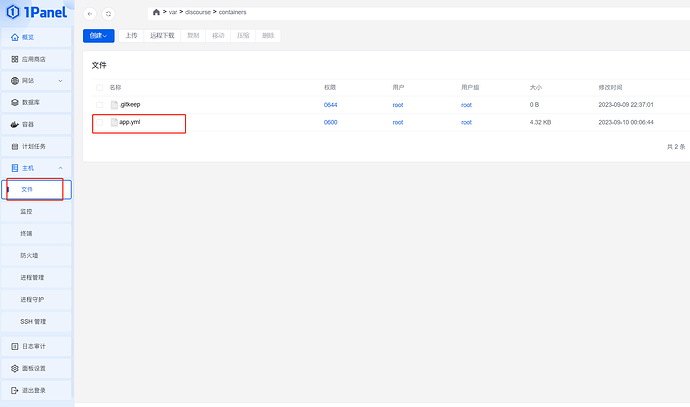Expand the 网站 website menu
The image size is (690, 407).
[x=37, y=80]
